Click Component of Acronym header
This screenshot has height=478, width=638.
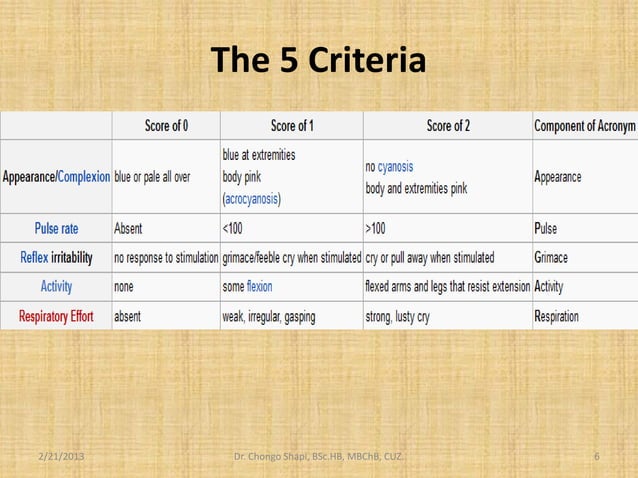pos(586,126)
